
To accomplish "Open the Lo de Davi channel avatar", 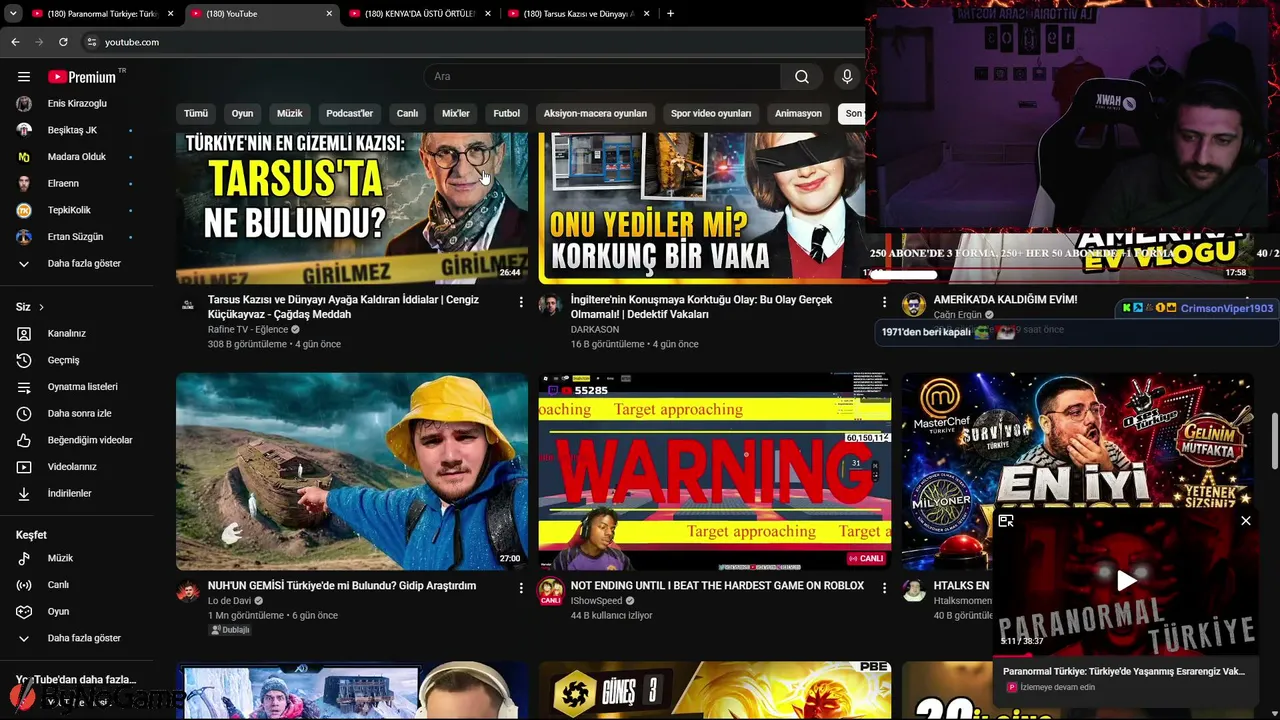I will [x=188, y=590].
